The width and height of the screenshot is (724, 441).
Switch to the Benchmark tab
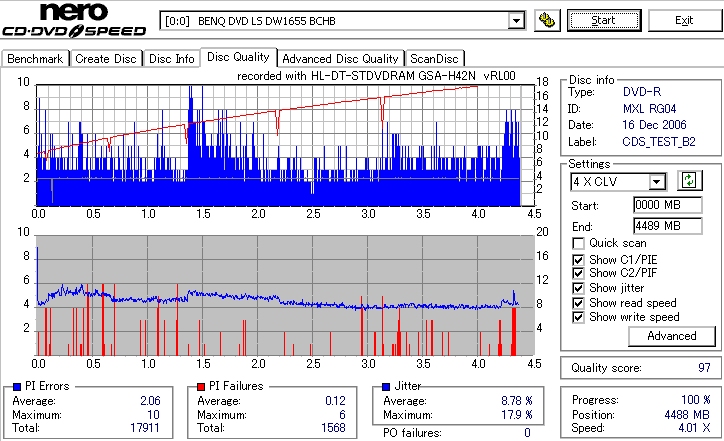coord(35,59)
